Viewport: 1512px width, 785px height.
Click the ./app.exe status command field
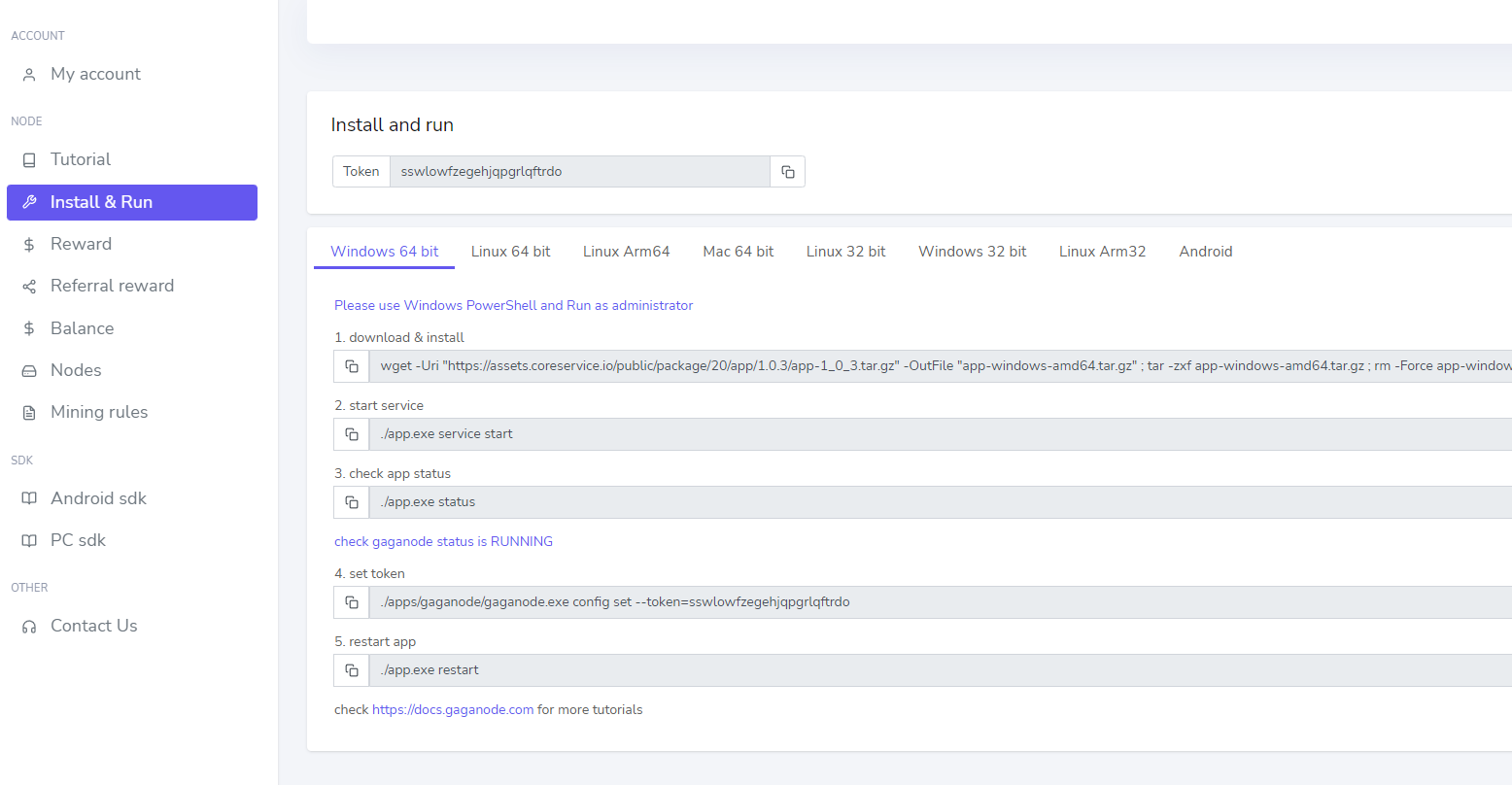click(941, 502)
